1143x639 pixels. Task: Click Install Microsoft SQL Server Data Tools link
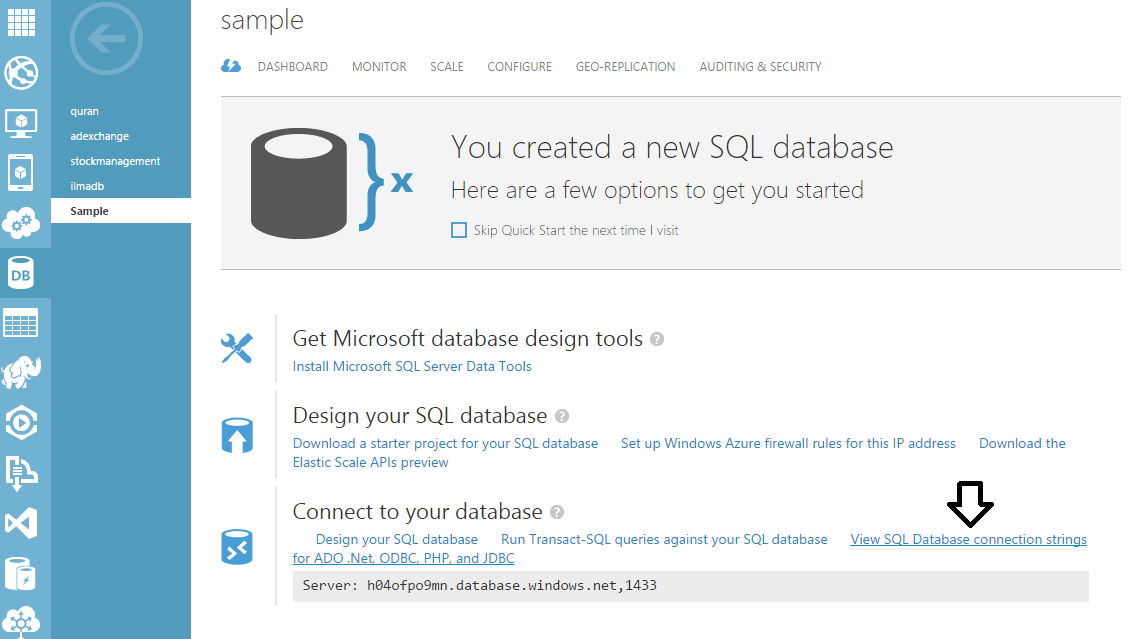click(412, 367)
